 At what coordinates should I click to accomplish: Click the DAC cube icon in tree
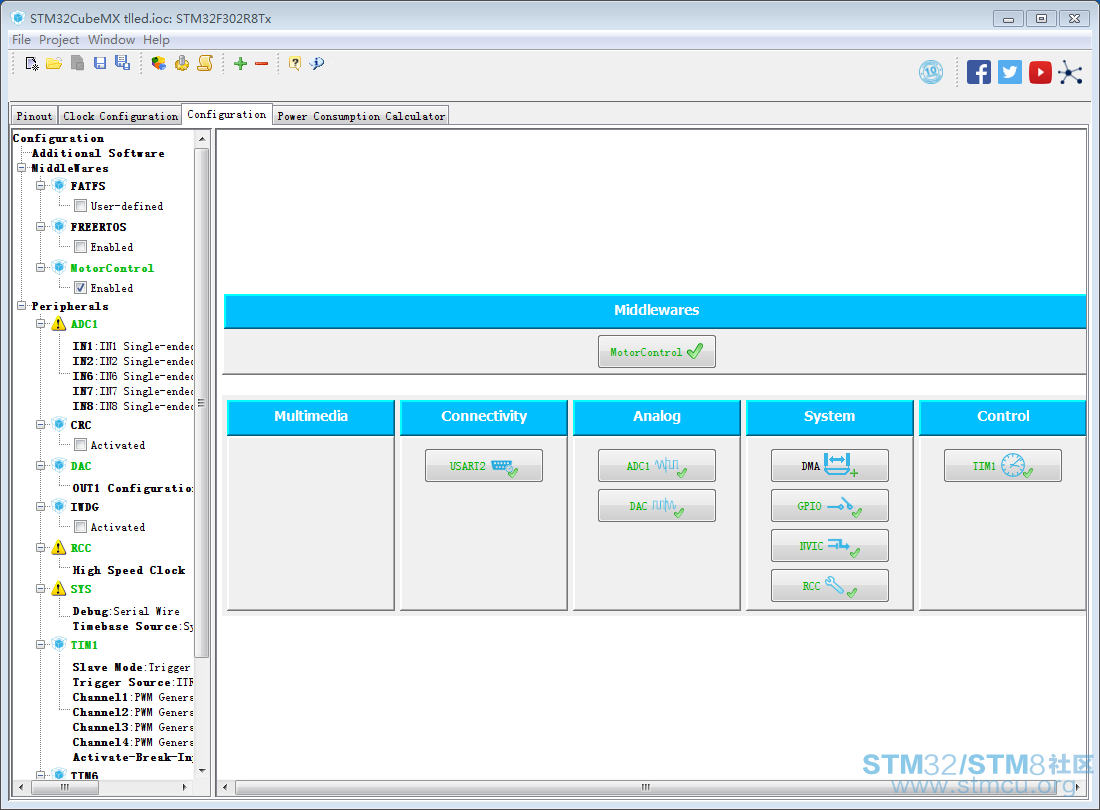59,466
